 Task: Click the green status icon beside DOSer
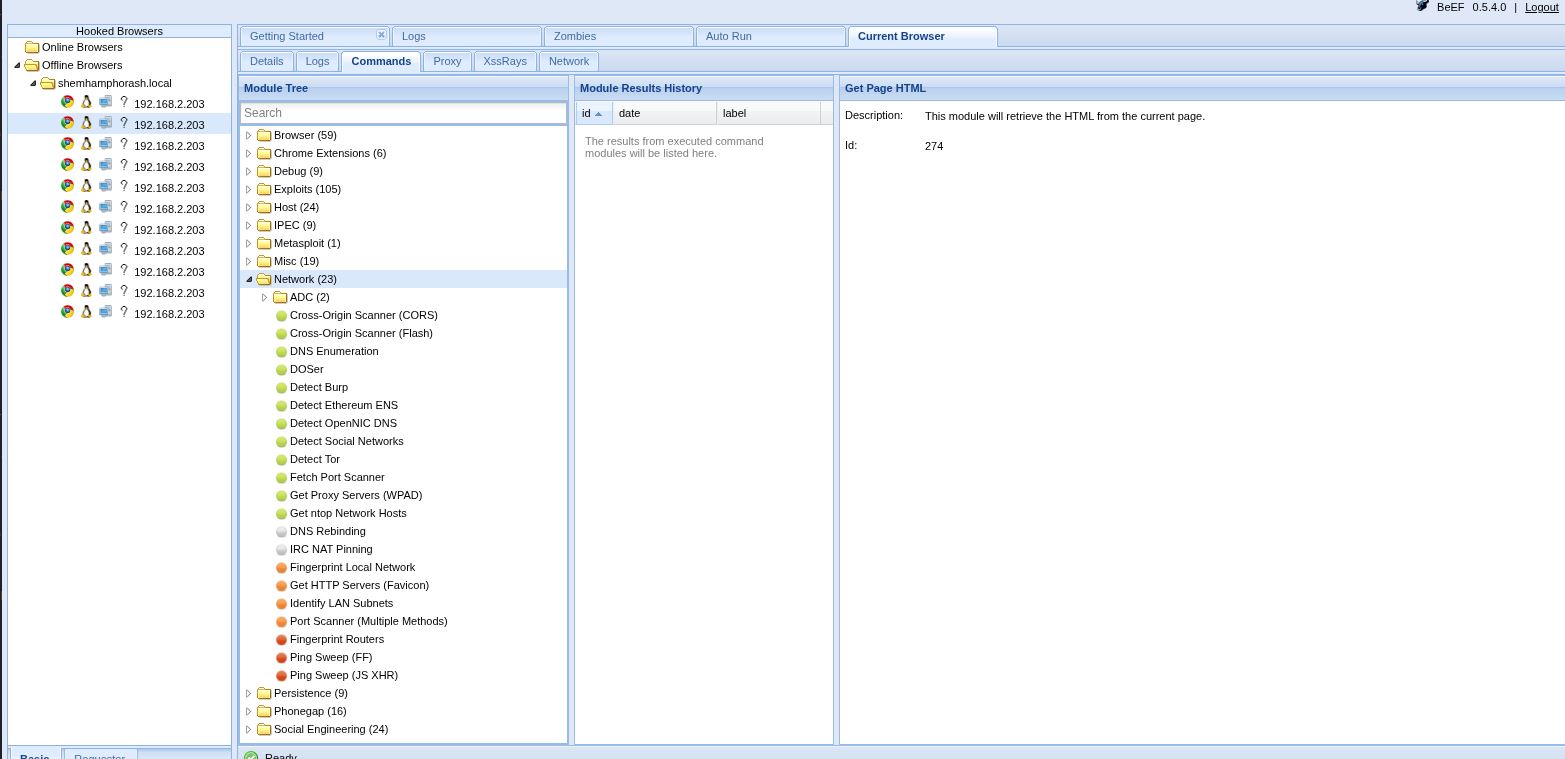coord(281,370)
